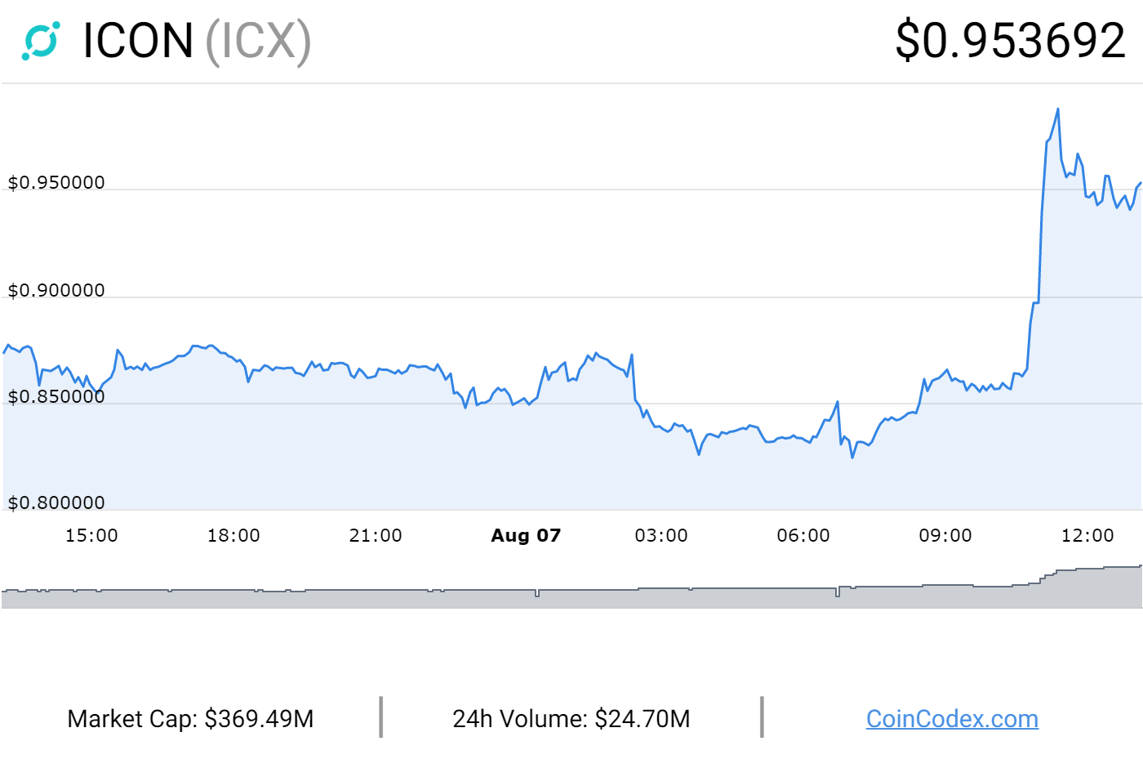
Task: Open the CoinCodex.com link
Action: (x=951, y=718)
